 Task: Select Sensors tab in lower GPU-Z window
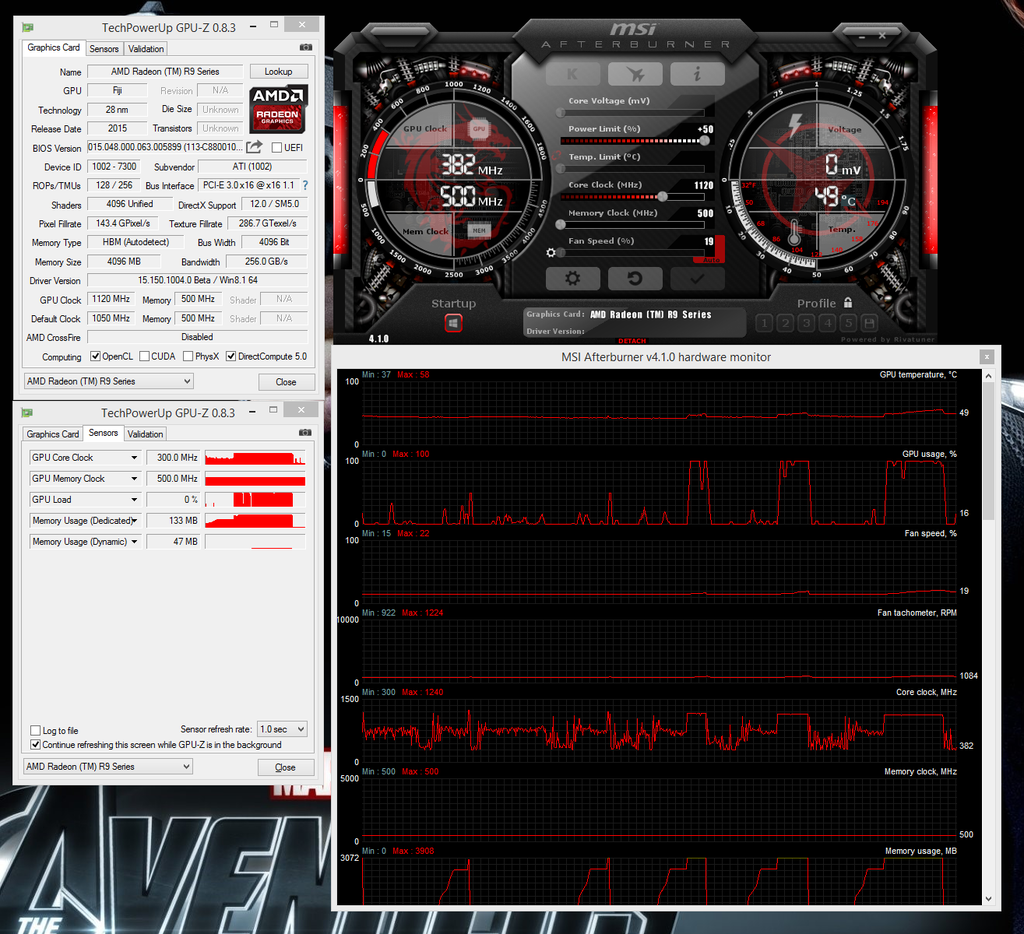tap(103, 433)
